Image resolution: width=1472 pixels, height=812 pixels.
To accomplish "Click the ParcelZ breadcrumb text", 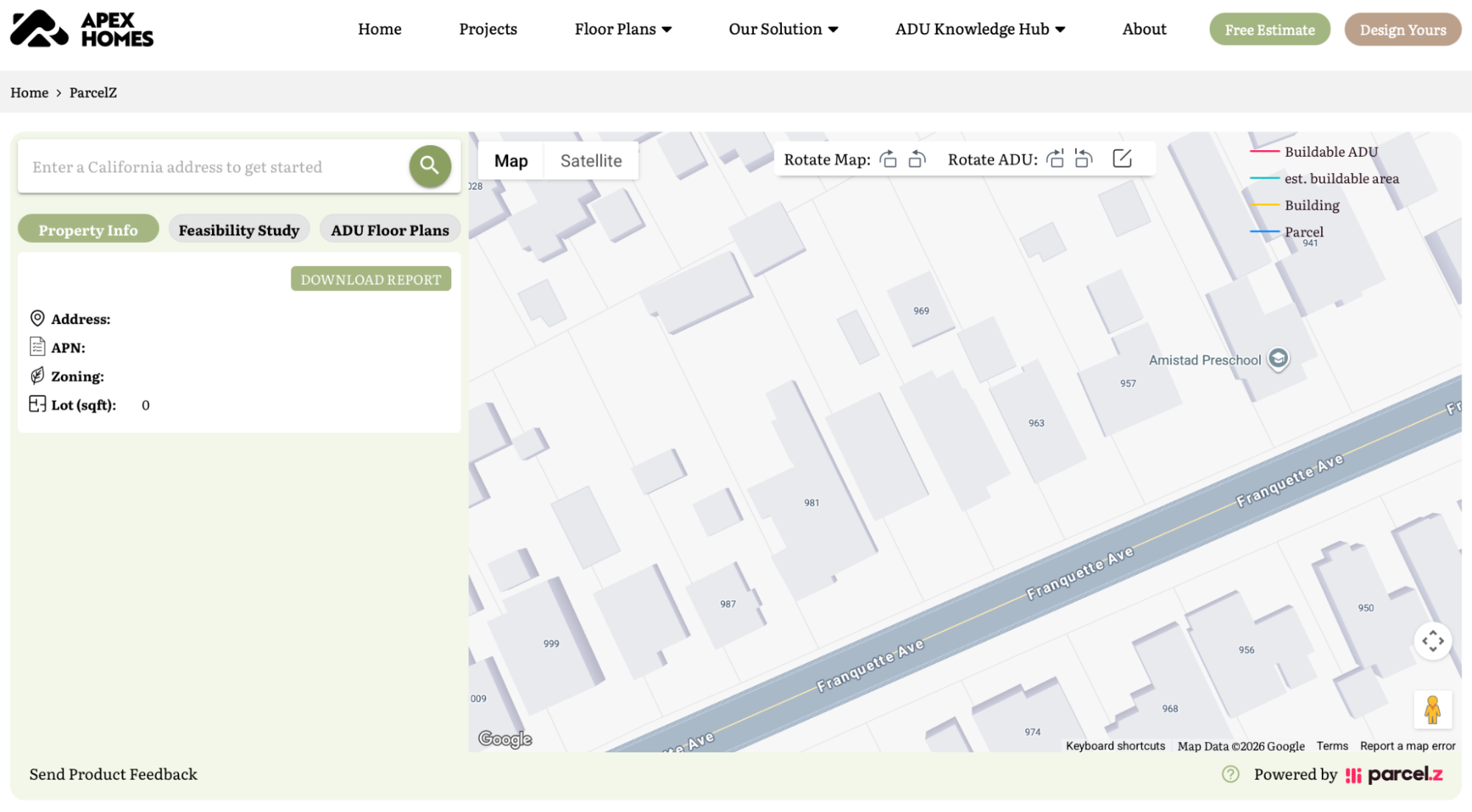I will (93, 92).
